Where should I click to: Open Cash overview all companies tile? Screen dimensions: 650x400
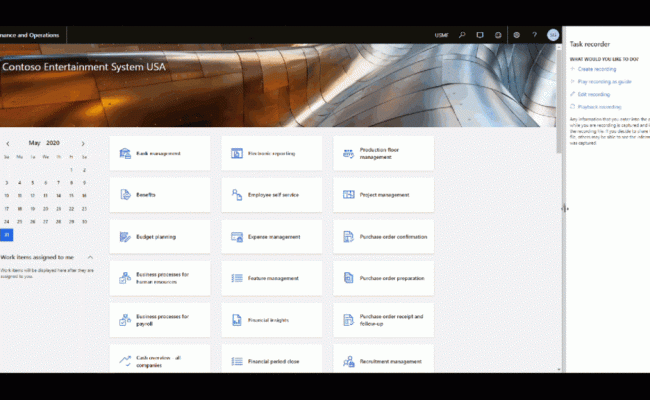(160, 359)
